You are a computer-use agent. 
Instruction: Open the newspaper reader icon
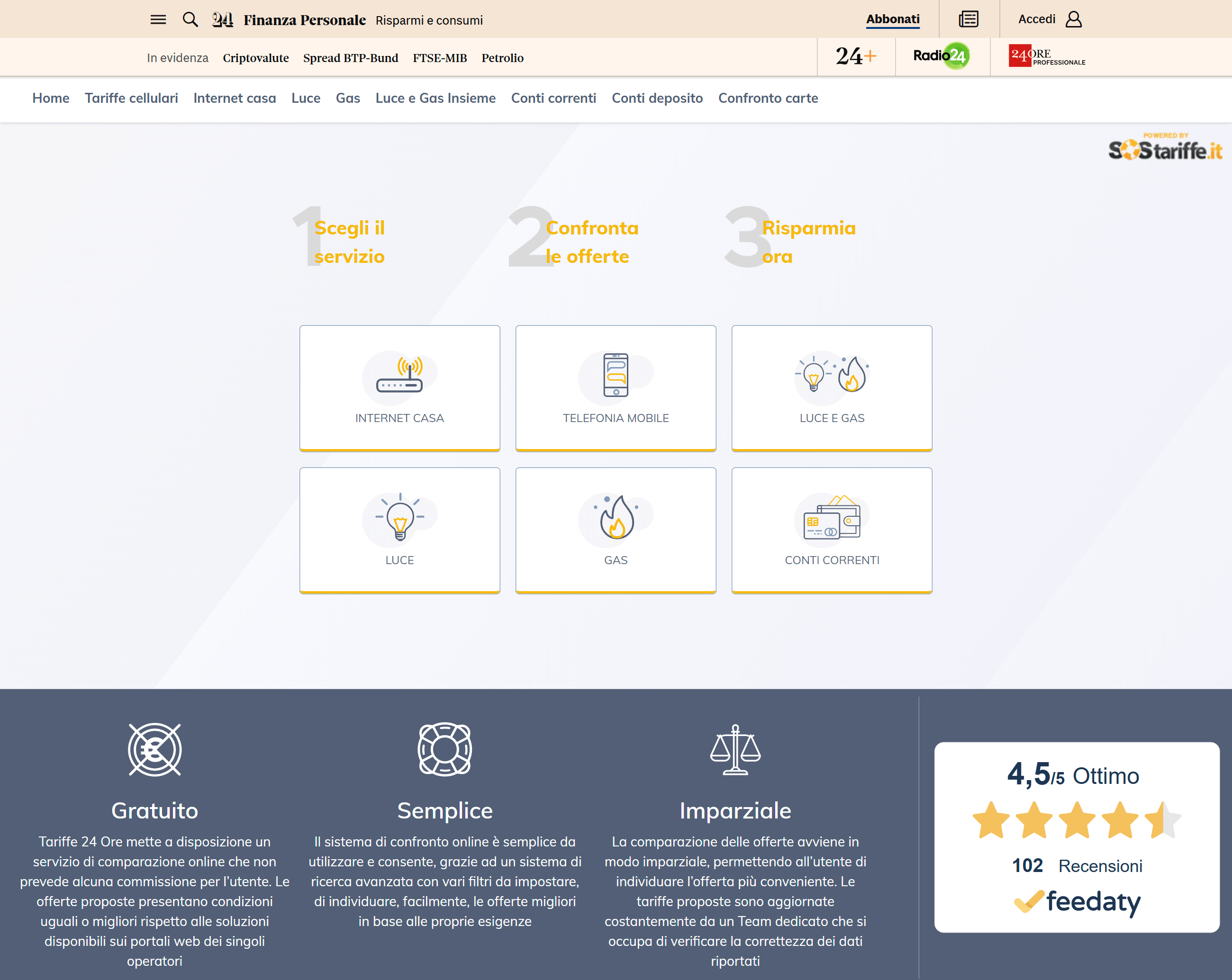(969, 19)
